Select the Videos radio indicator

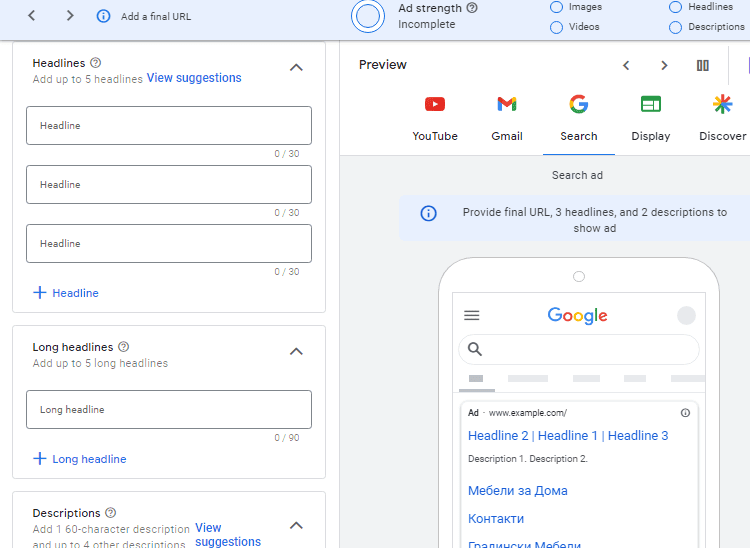click(556, 27)
